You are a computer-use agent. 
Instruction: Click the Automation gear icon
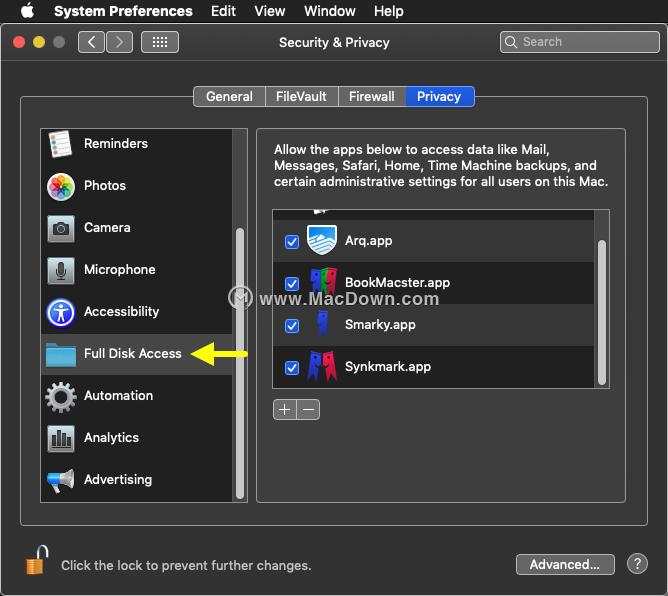pyautogui.click(x=61, y=397)
